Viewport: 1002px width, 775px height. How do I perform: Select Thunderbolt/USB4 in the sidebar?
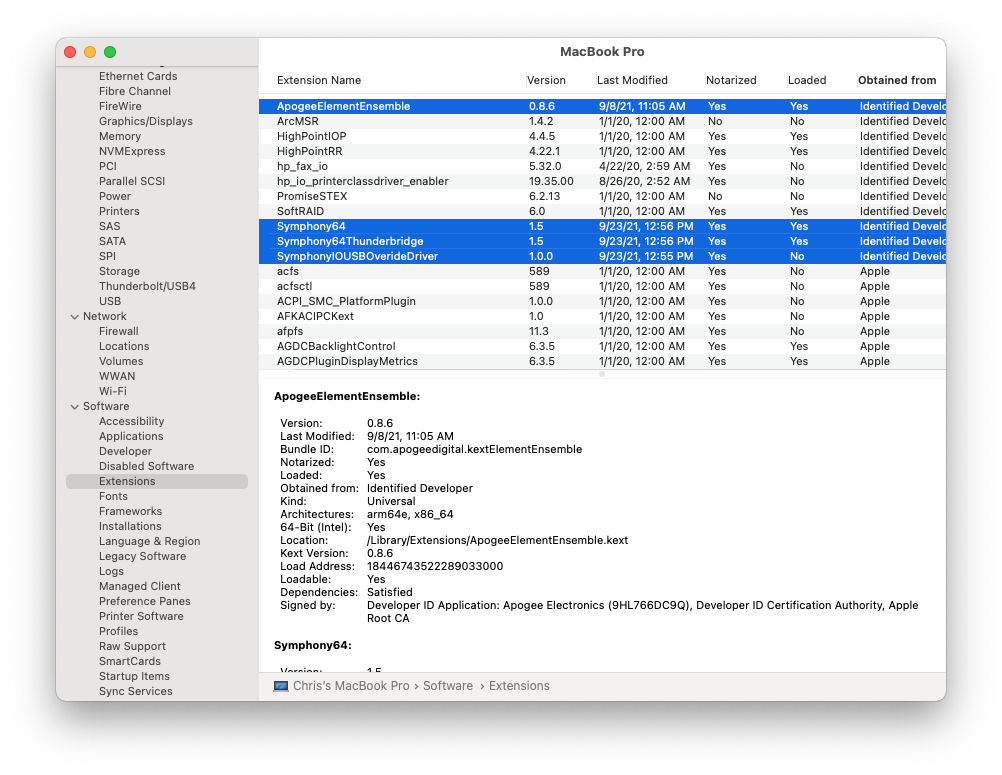click(147, 286)
